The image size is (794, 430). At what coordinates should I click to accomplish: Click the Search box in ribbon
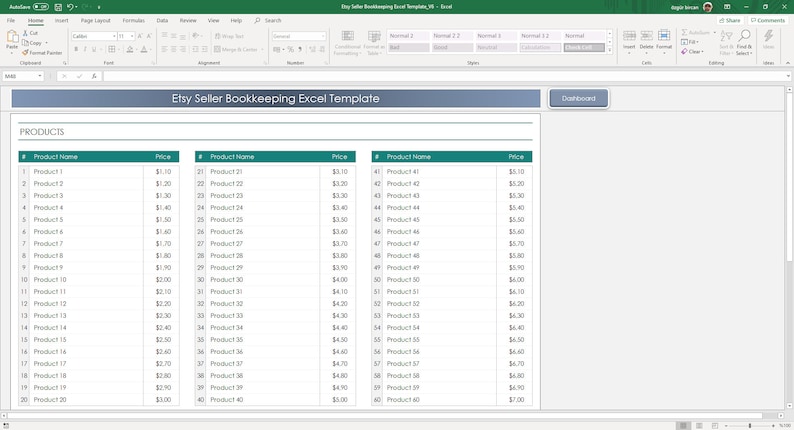[268, 20]
